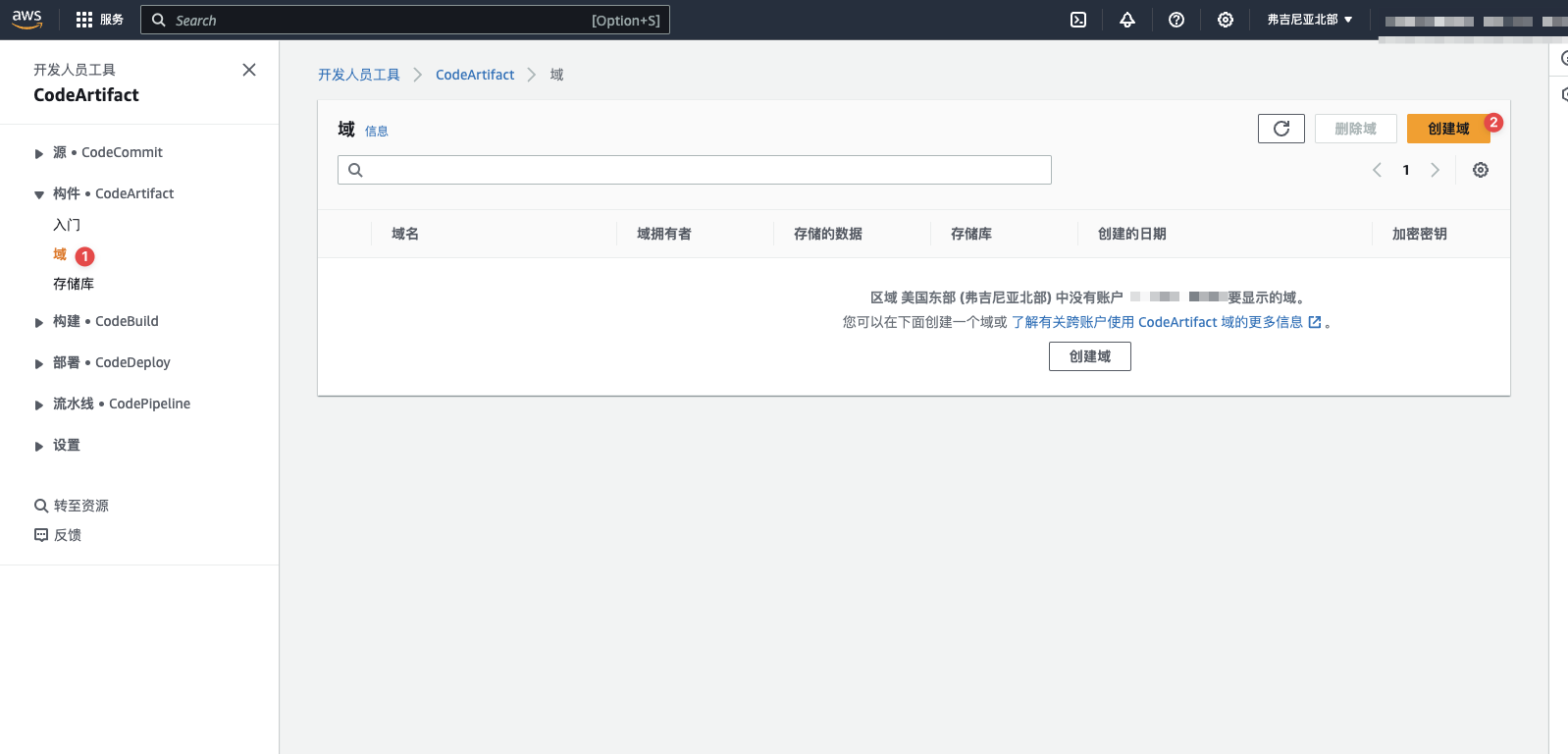This screenshot has width=1568, height=754.
Task: Click orange 创建域 button
Action: (x=1448, y=129)
